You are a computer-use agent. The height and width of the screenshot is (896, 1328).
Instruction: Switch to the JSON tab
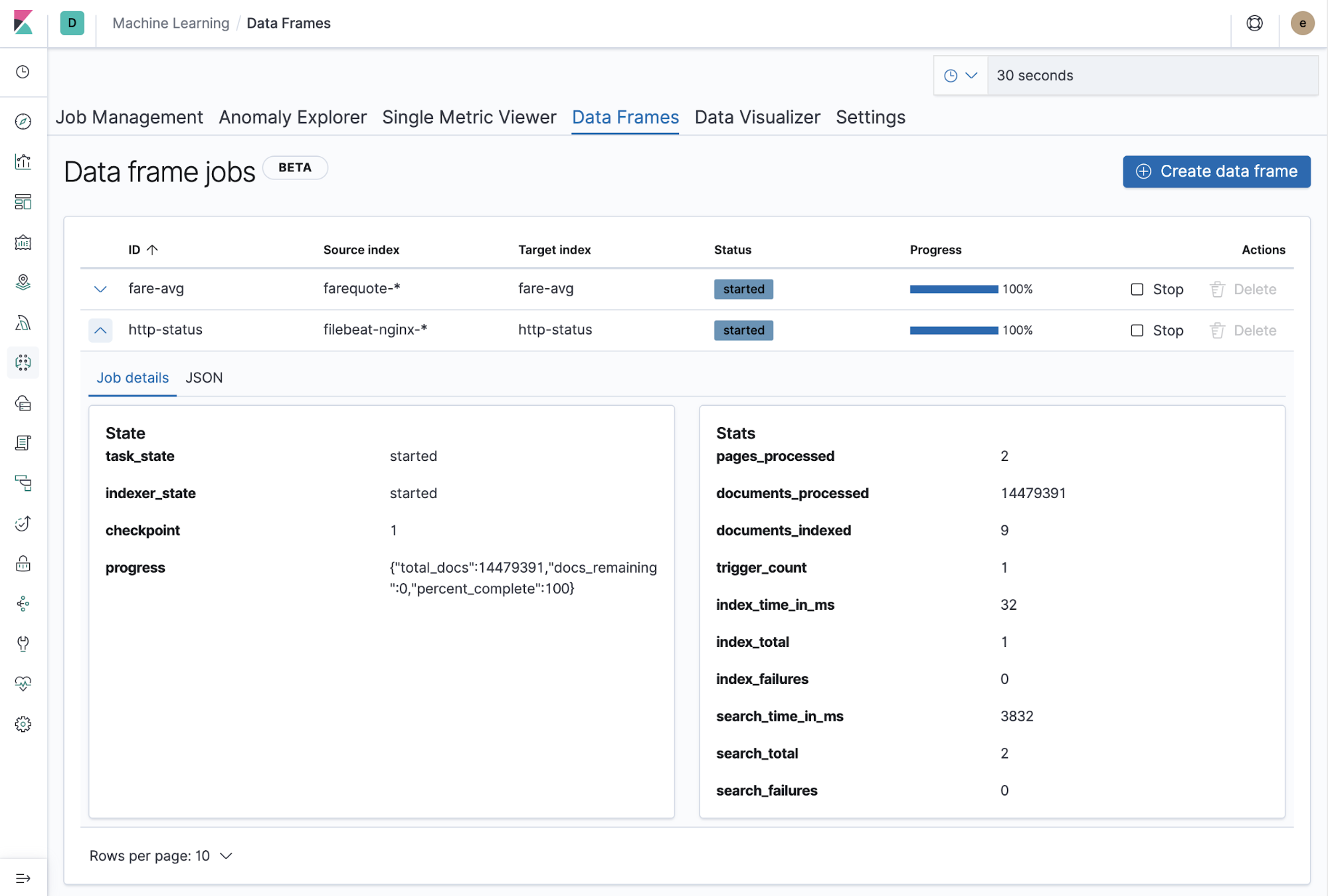tap(204, 378)
